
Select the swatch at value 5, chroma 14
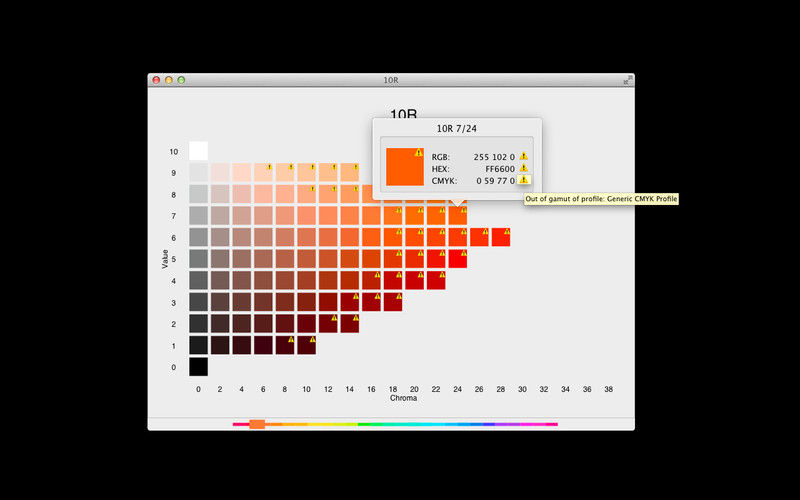coord(350,259)
